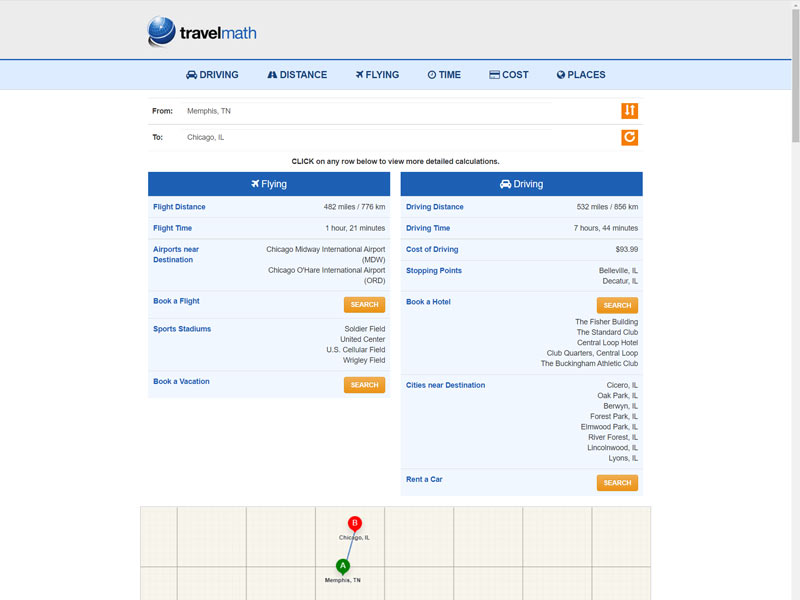Click Club Quarters, Central Loop
The width and height of the screenshot is (800, 600).
[x=592, y=353]
